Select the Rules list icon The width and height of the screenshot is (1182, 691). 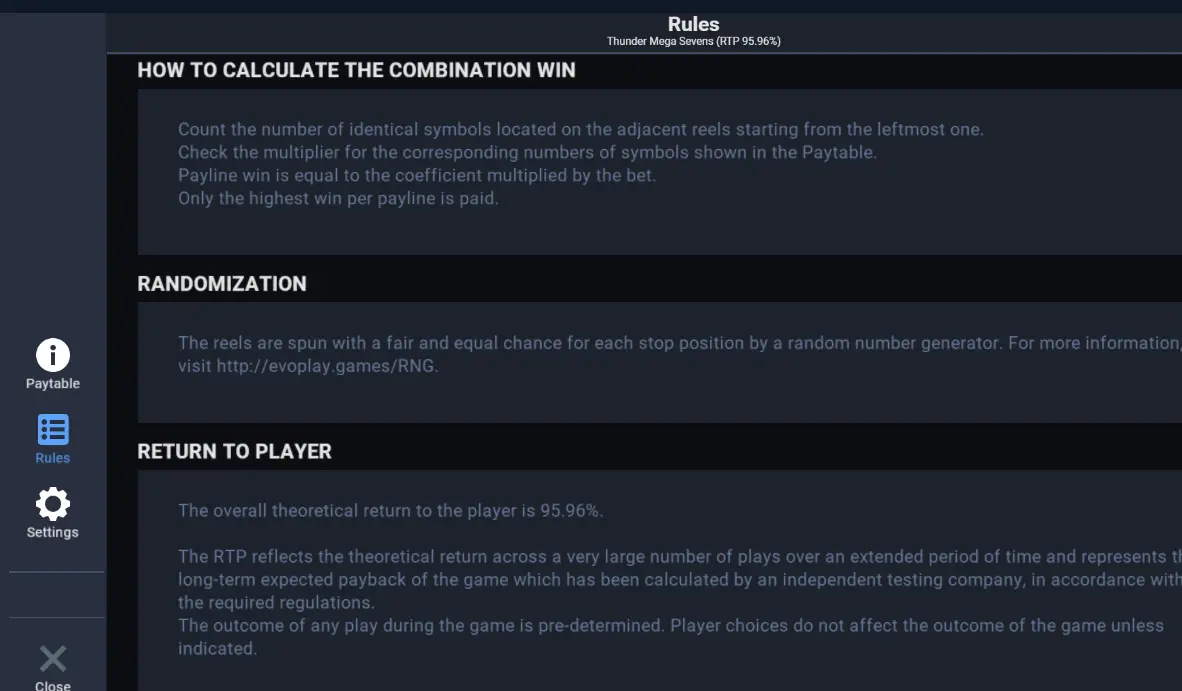pyautogui.click(x=53, y=430)
